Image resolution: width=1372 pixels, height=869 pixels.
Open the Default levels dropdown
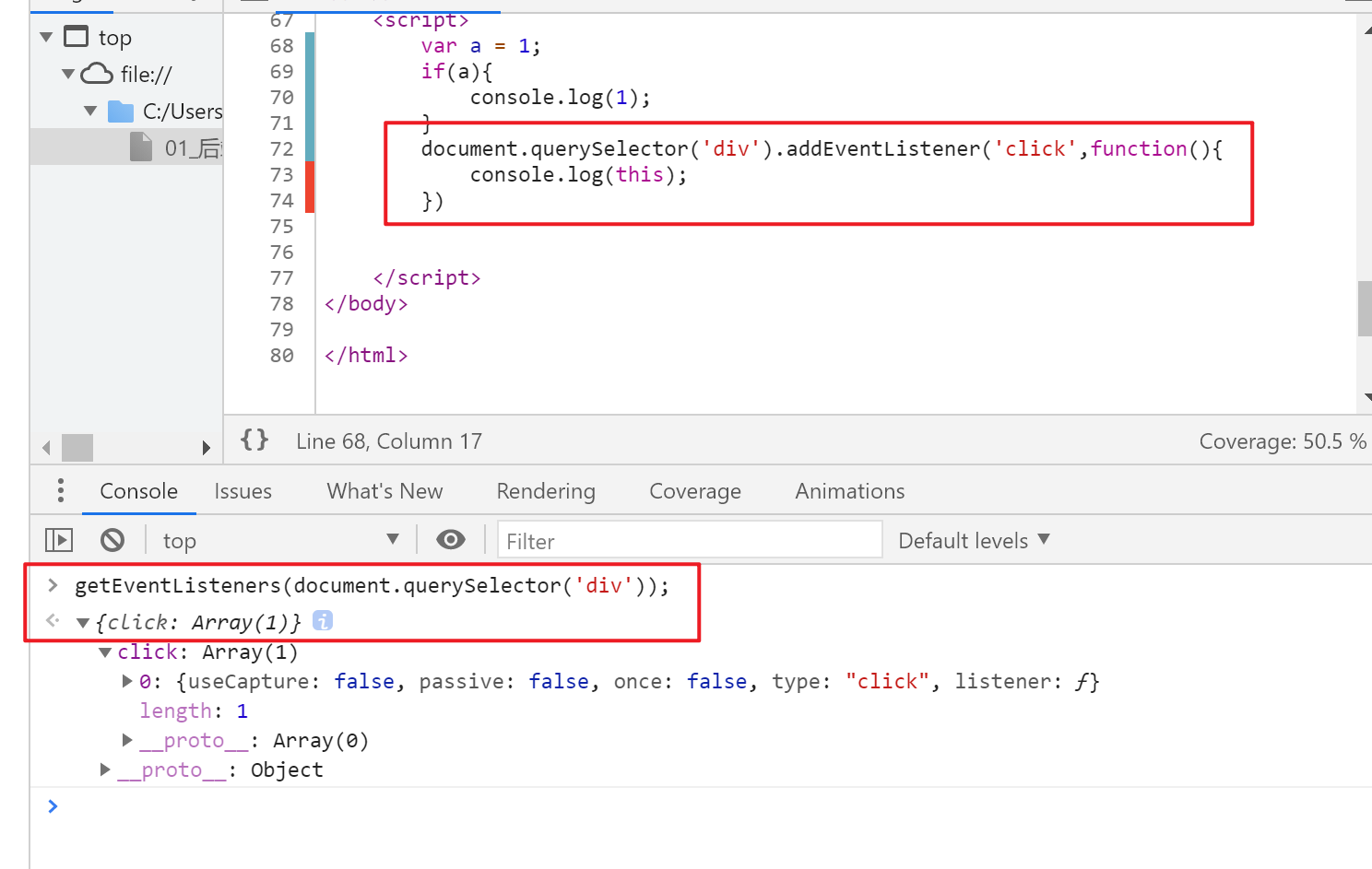click(x=975, y=540)
